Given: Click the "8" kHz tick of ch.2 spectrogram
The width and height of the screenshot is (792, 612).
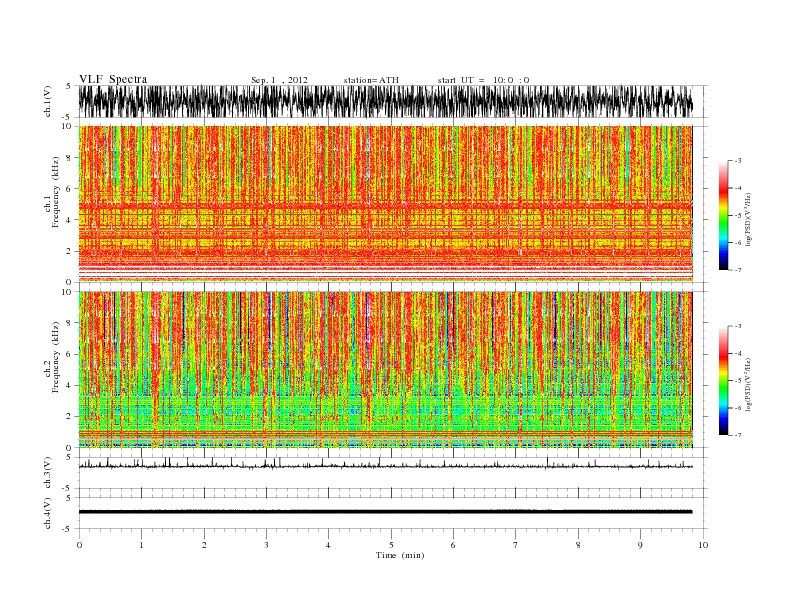Looking at the screenshot, I should point(69,323).
